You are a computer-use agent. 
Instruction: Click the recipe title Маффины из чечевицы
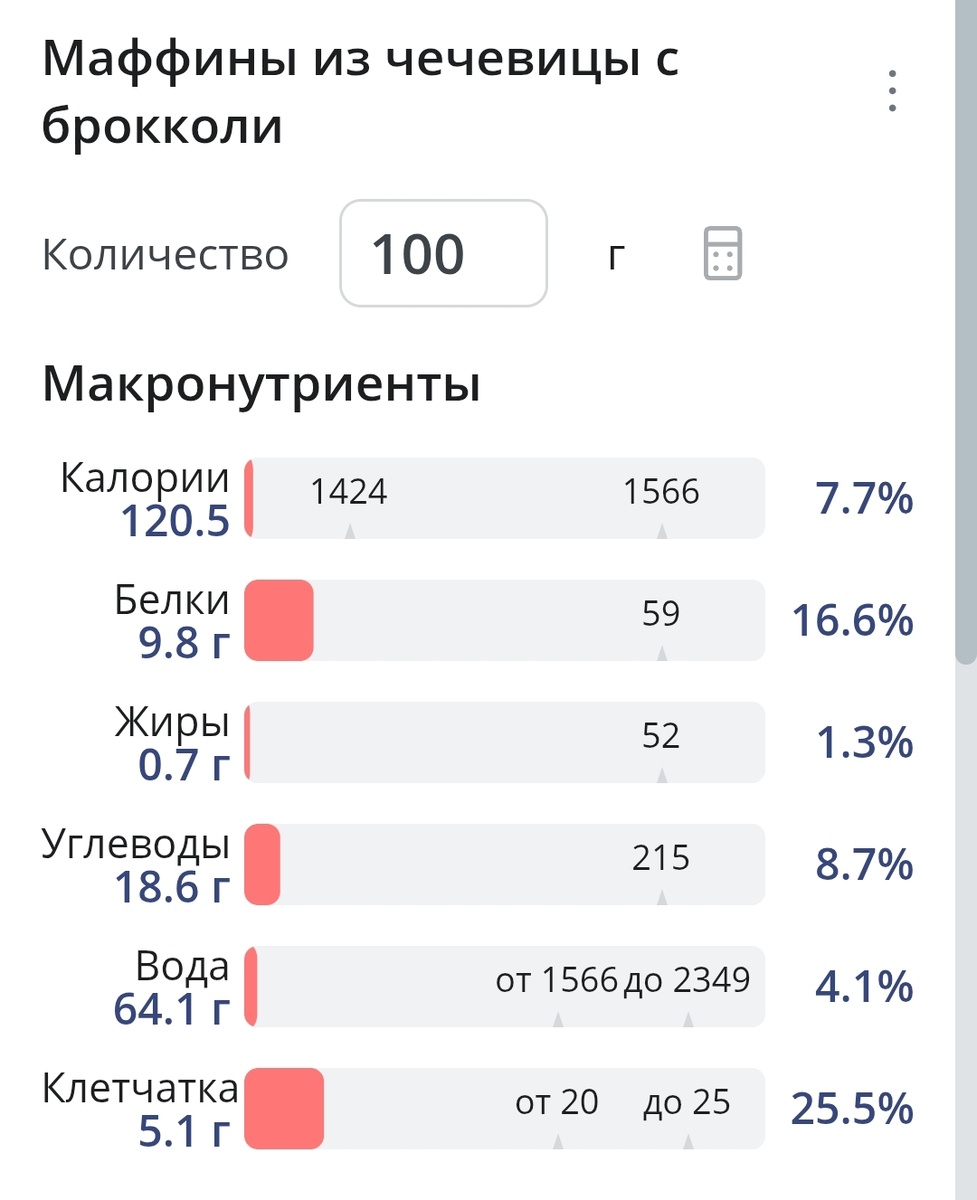pyautogui.click(x=360, y=58)
